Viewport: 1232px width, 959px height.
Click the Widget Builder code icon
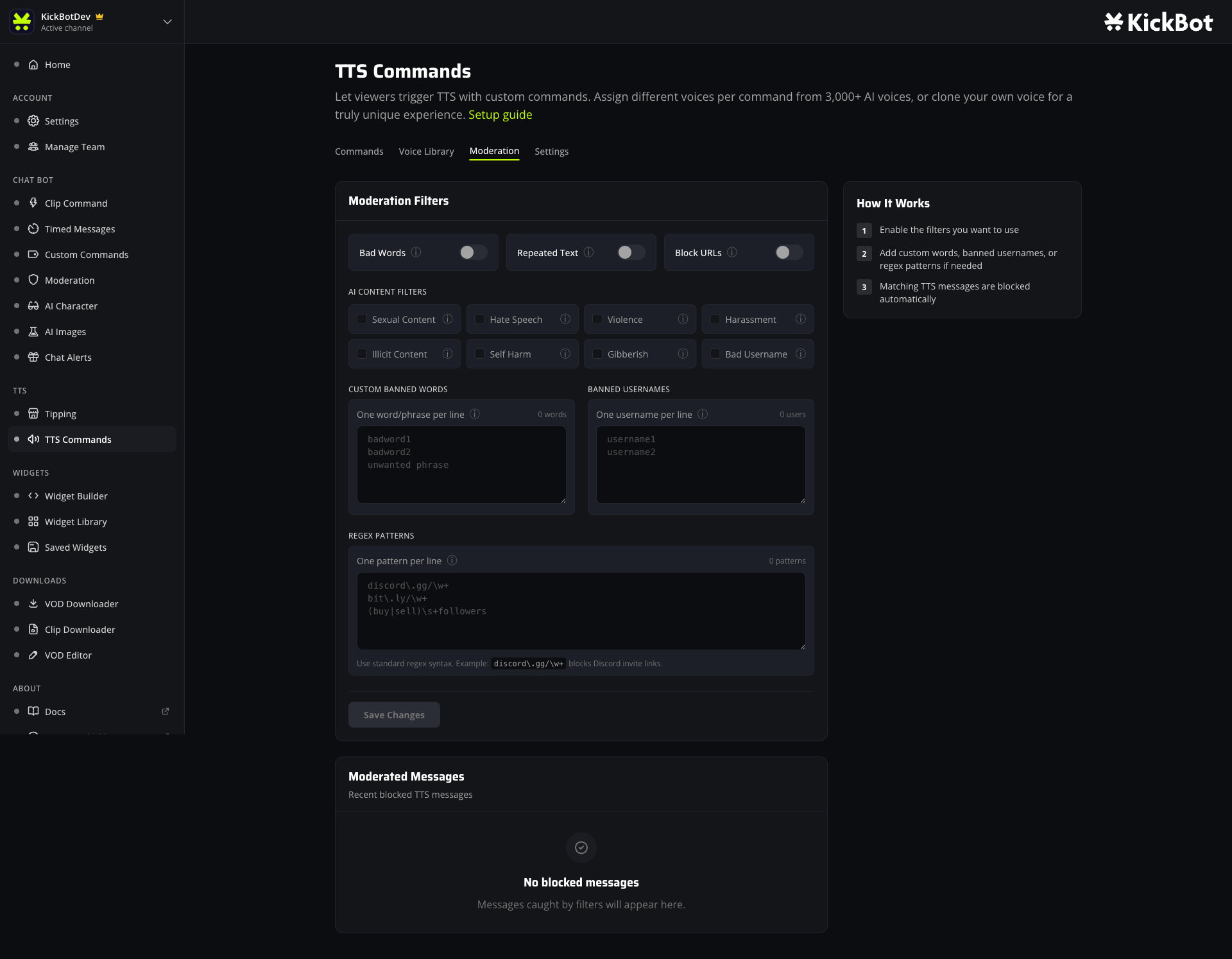(33, 496)
